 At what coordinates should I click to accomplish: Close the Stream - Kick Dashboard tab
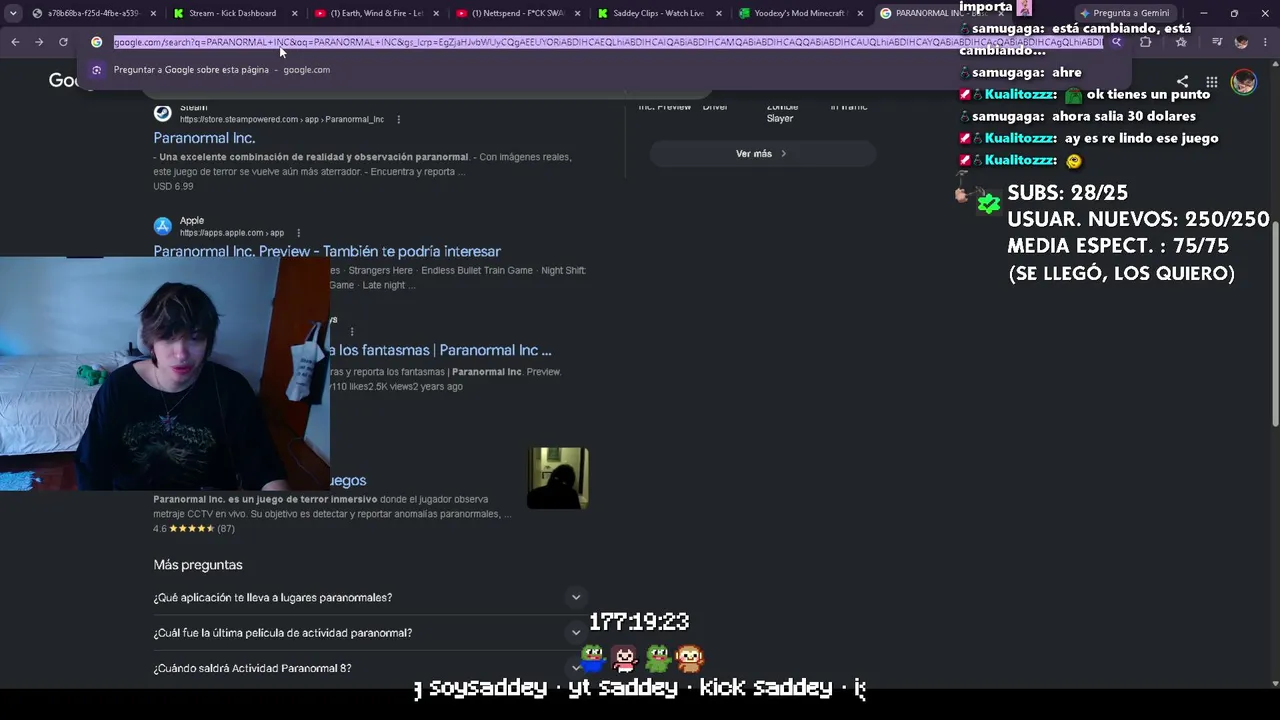[295, 13]
